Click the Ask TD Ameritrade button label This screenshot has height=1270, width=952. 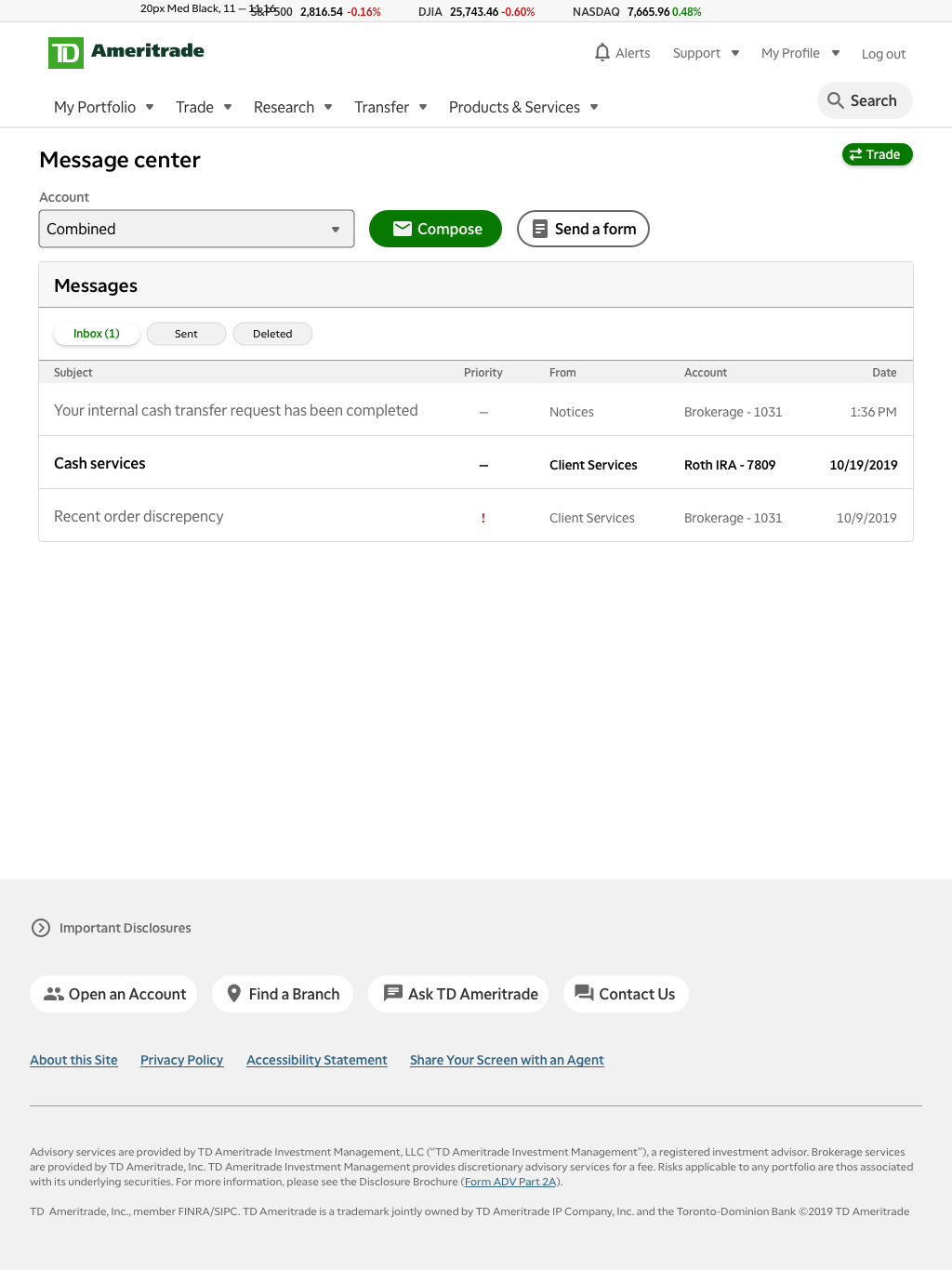473,994
